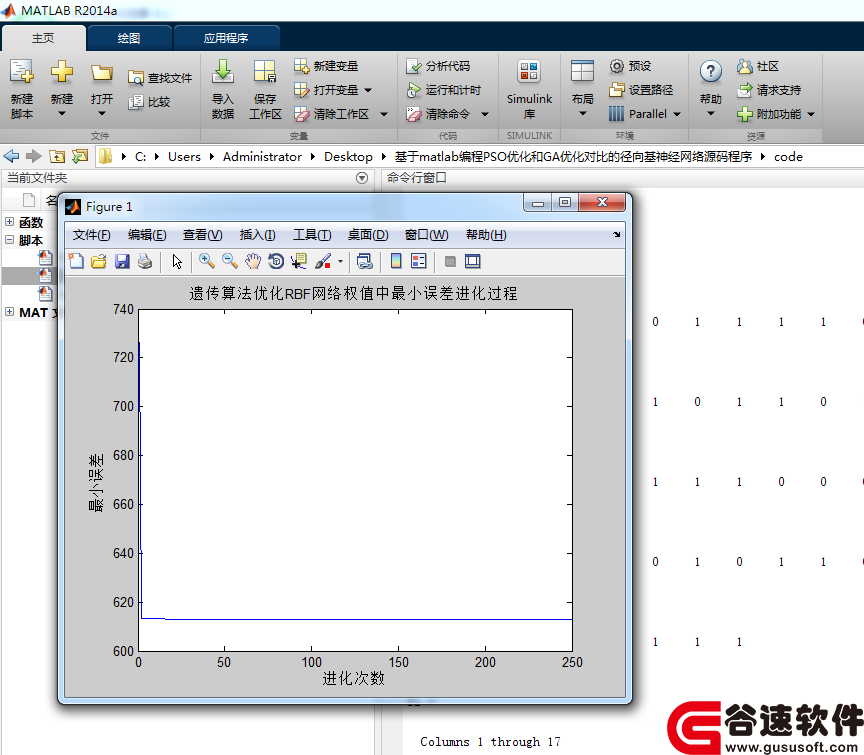Click Link Plot icon in figure toolbar
This screenshot has width=864, height=755.
pyautogui.click(x=365, y=261)
